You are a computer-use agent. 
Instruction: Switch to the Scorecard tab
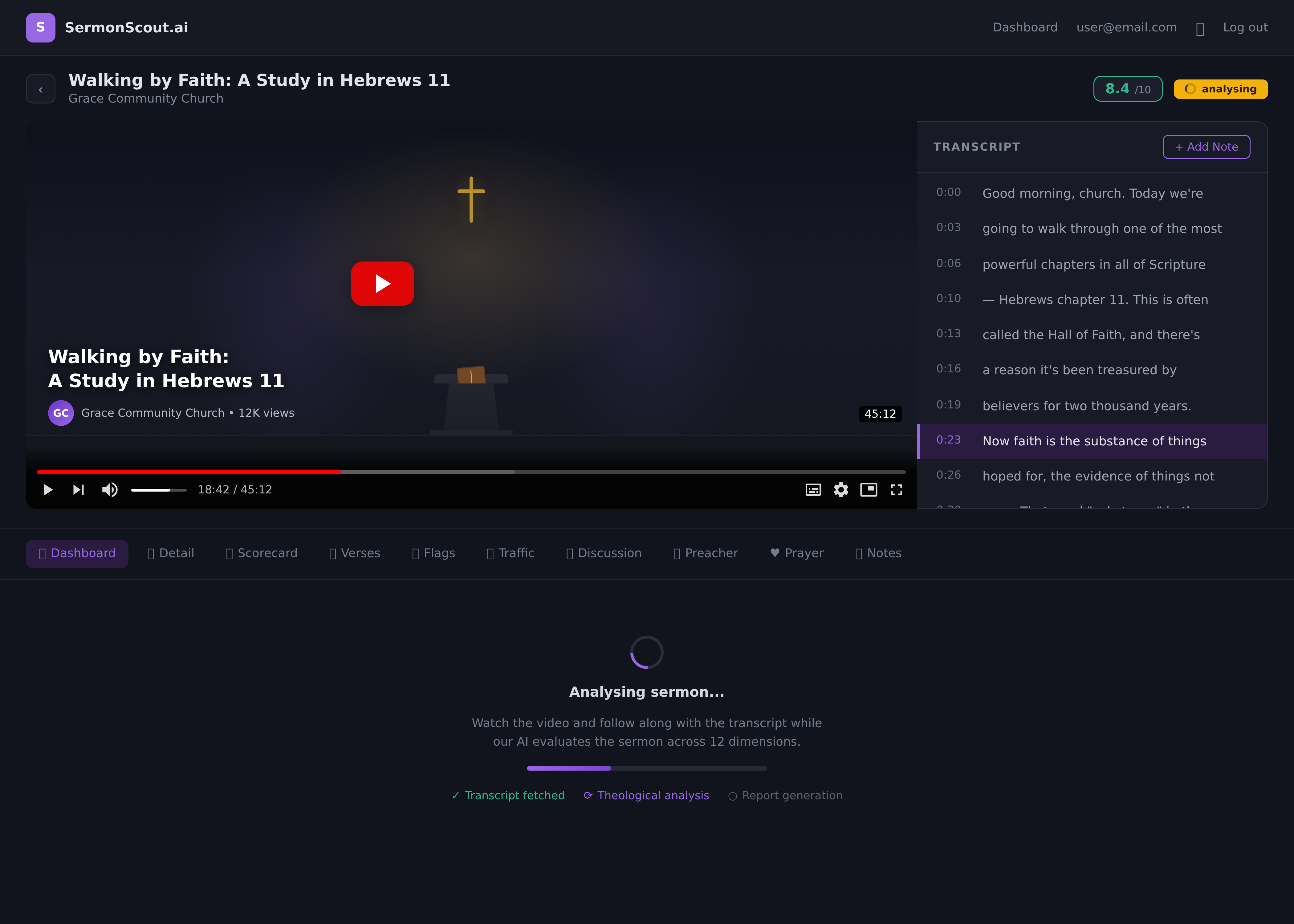point(261,553)
